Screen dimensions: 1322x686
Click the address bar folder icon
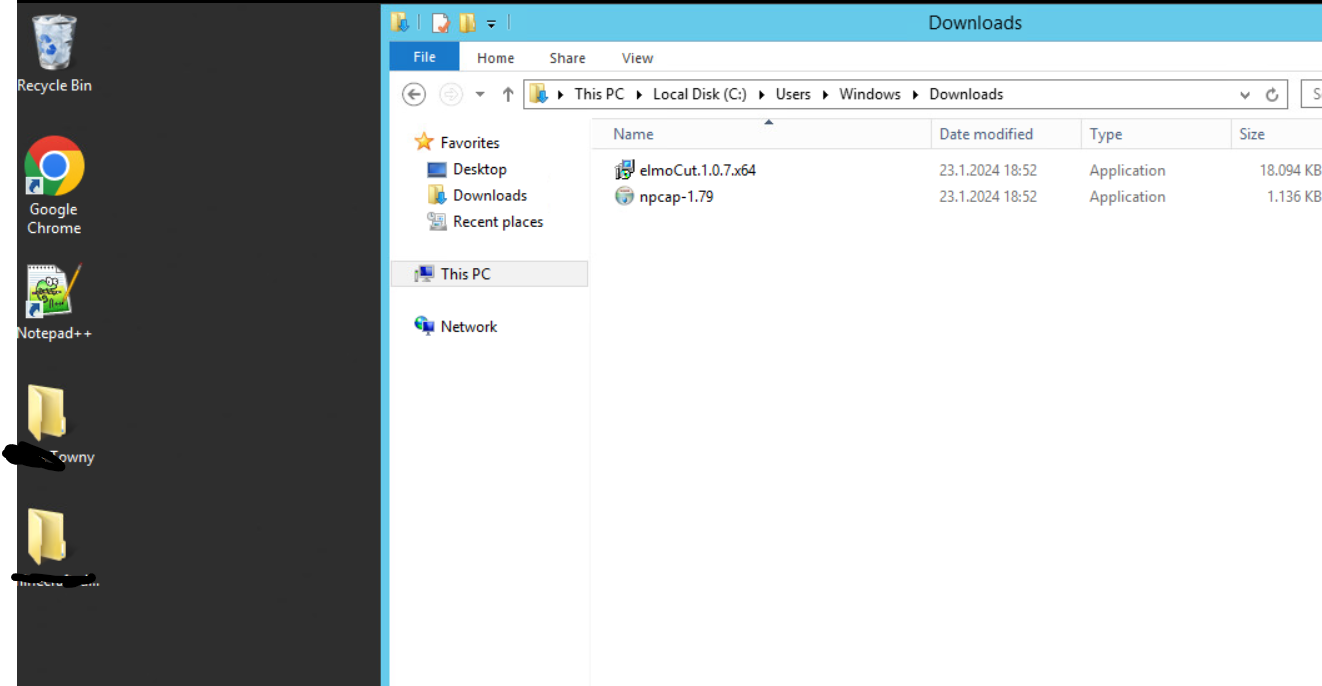coord(539,94)
